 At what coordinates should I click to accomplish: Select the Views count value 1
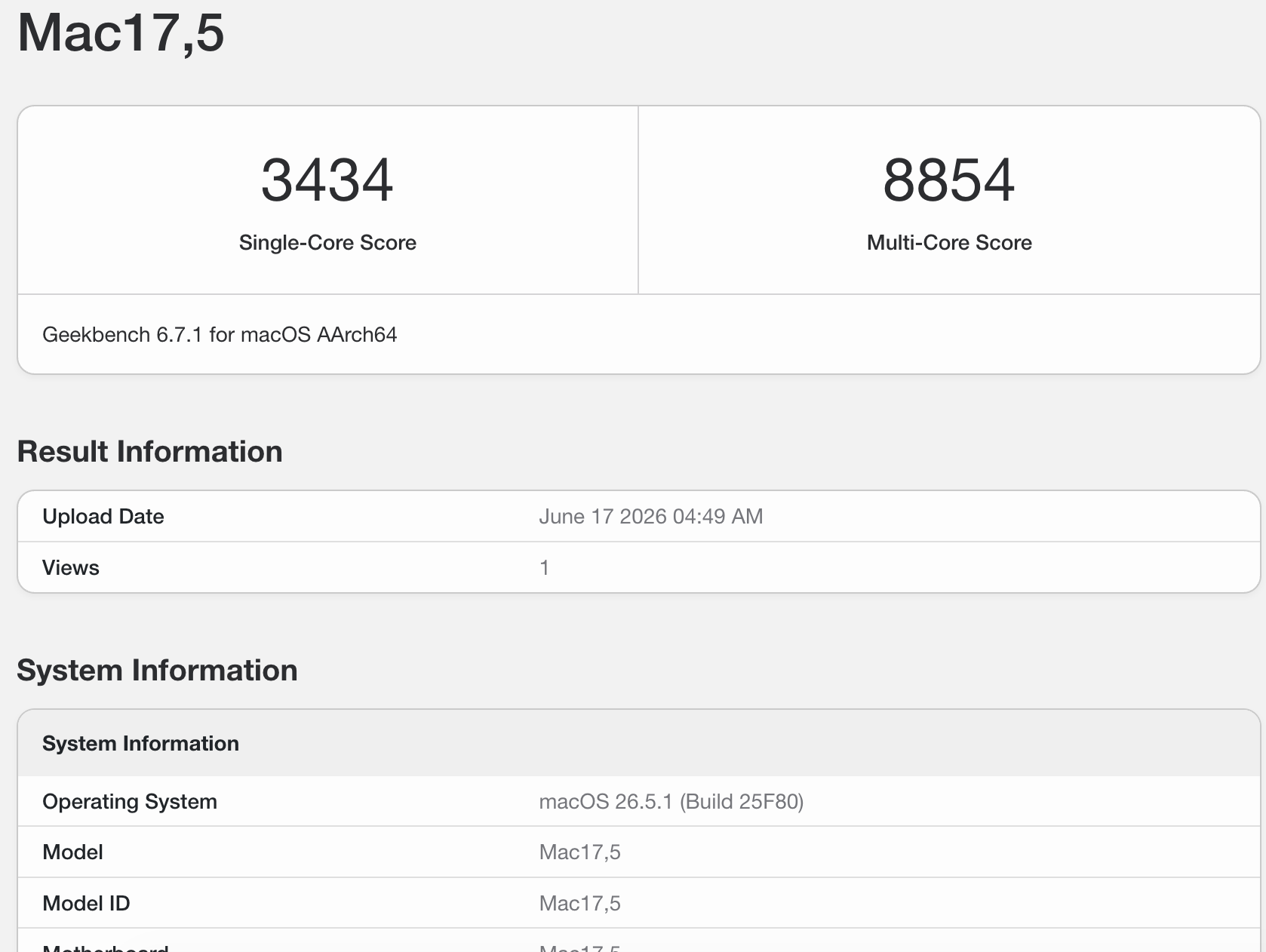(x=544, y=568)
